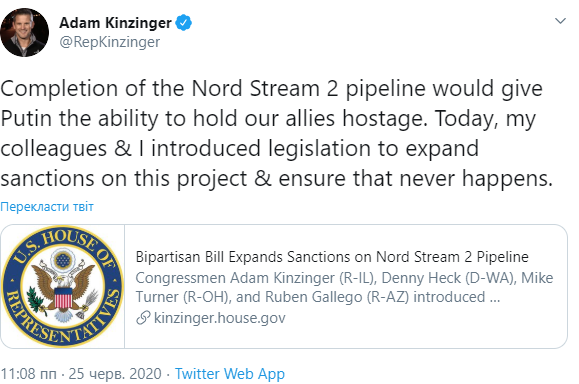The image size is (579, 384).
Task: Click the 'sanctions on this project' text line
Action: (277, 179)
